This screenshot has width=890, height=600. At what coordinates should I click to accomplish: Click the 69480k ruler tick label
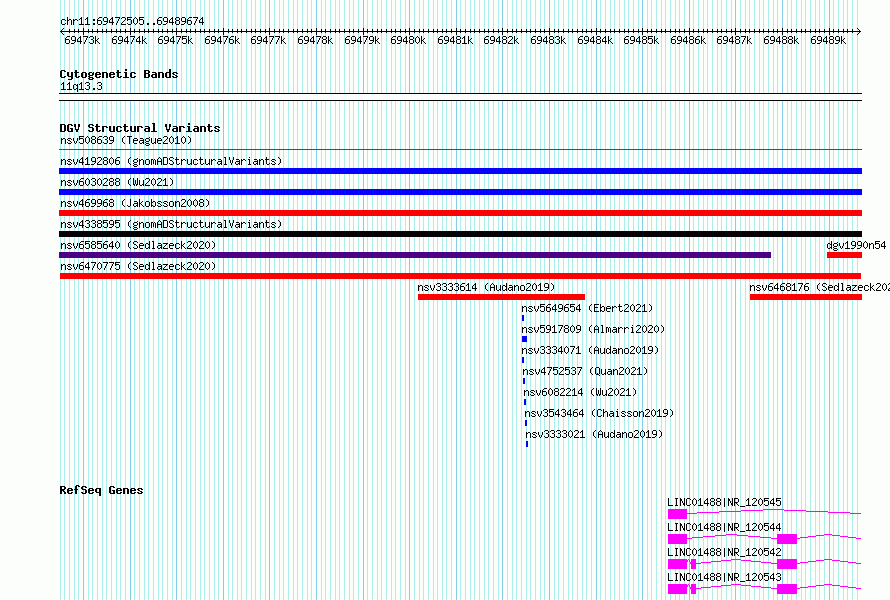pos(408,41)
